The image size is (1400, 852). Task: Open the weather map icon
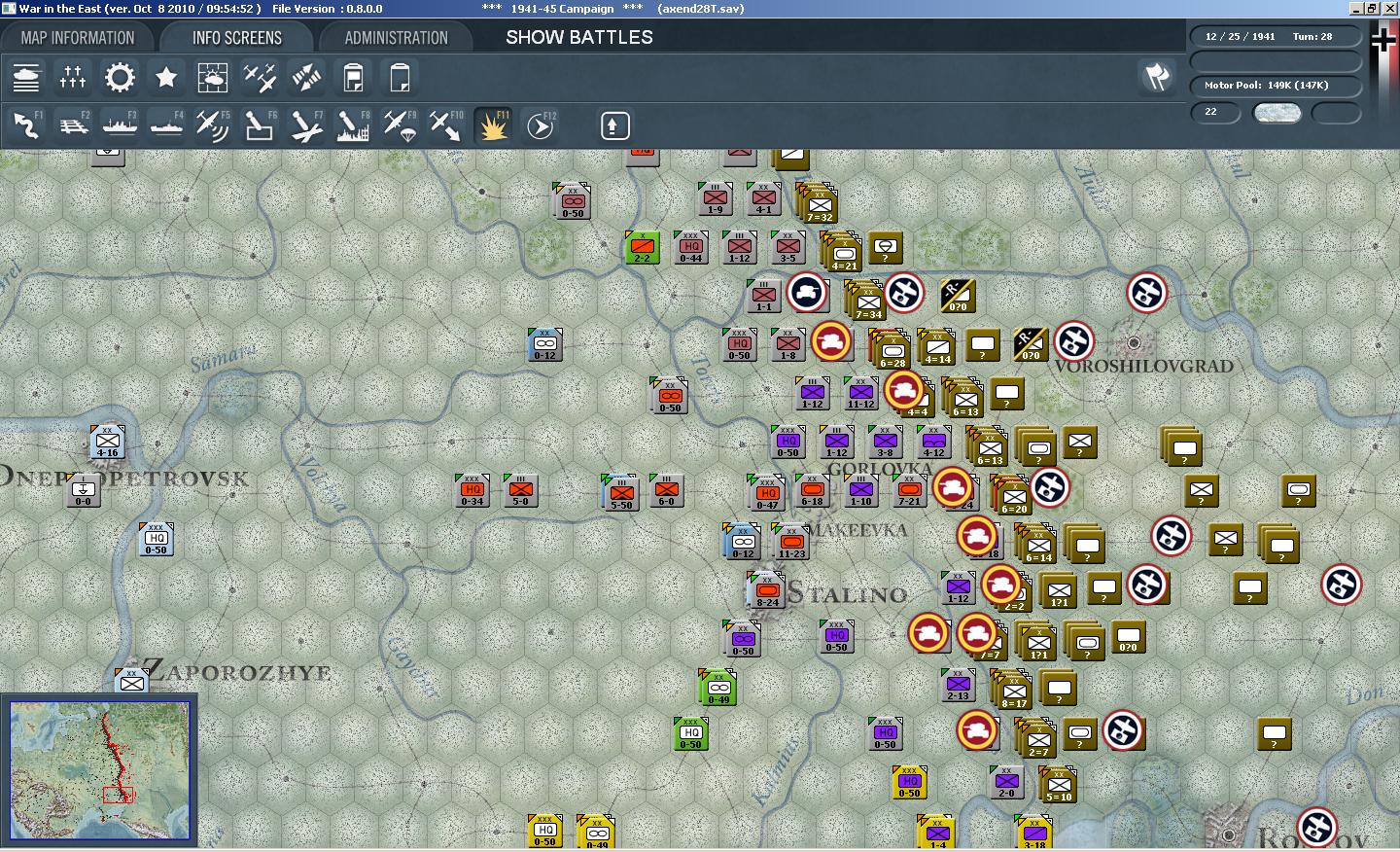click(x=213, y=77)
